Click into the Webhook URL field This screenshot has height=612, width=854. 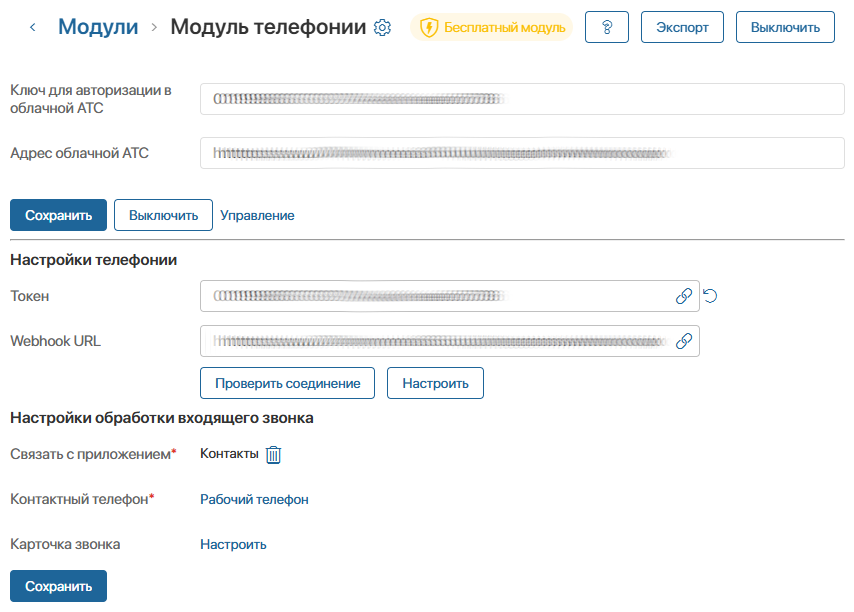(x=450, y=341)
